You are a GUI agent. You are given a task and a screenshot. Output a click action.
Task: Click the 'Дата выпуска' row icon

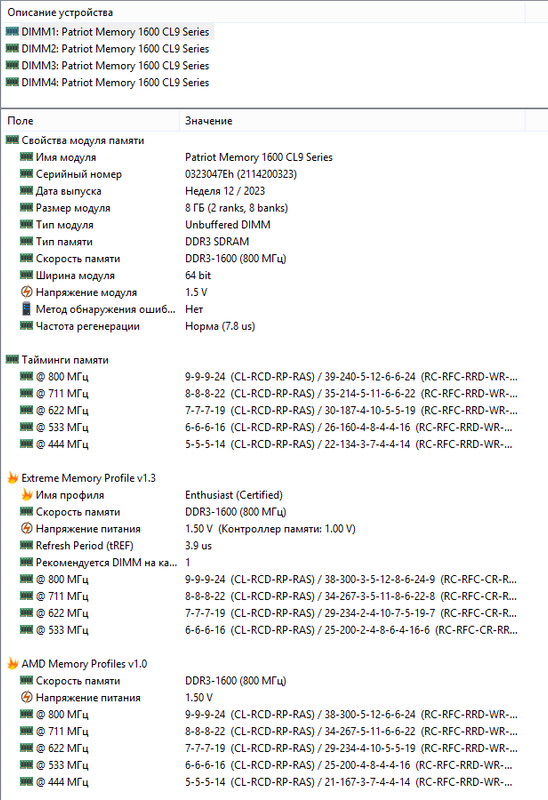click(x=27, y=191)
